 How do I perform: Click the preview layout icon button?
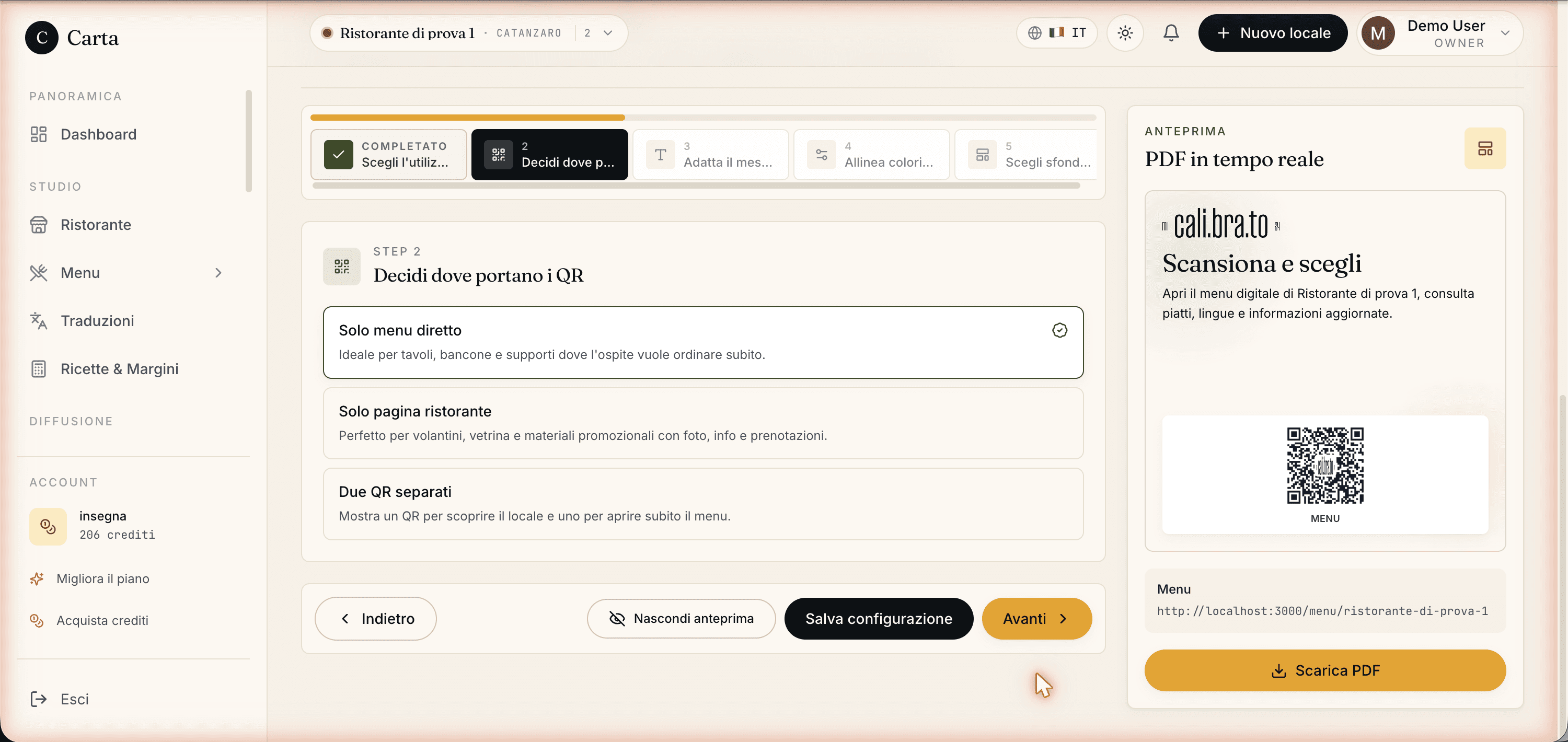pyautogui.click(x=1485, y=148)
